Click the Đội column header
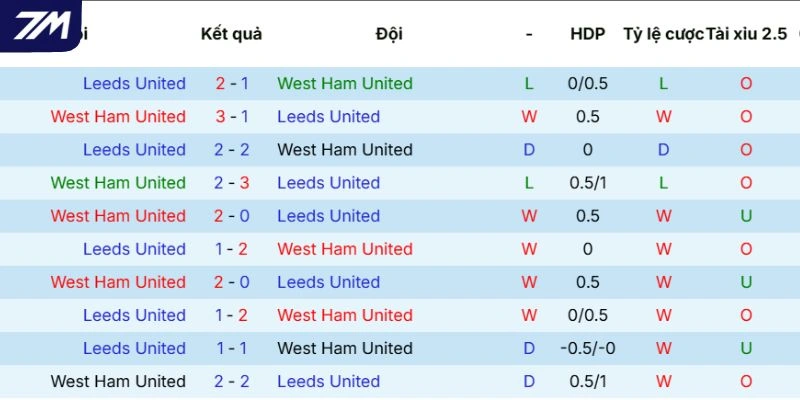 pyautogui.click(x=389, y=34)
